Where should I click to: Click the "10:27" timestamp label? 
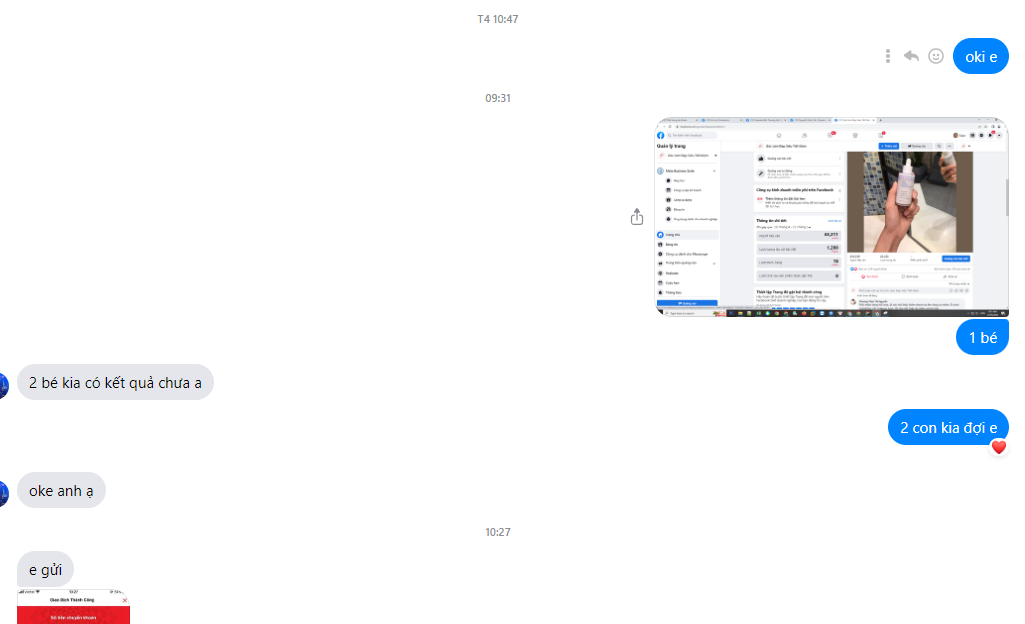point(498,532)
